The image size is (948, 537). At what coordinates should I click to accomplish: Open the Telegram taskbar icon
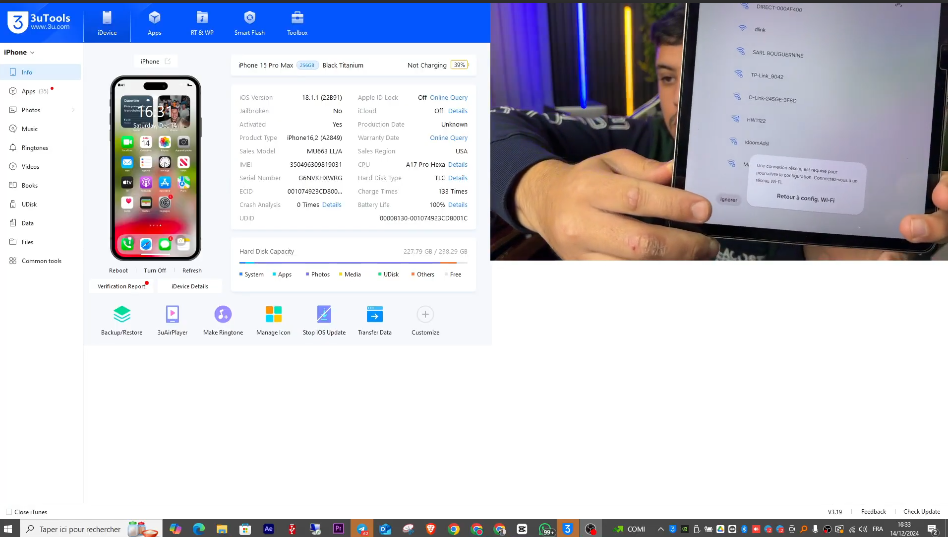362,529
